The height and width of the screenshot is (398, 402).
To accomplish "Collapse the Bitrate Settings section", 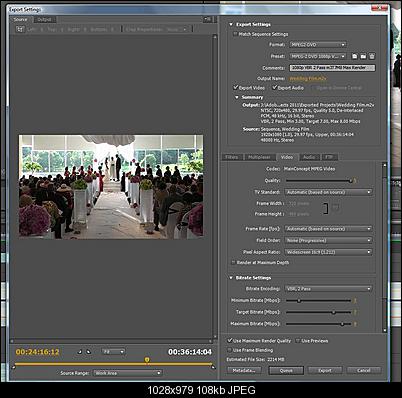I will [x=231, y=278].
